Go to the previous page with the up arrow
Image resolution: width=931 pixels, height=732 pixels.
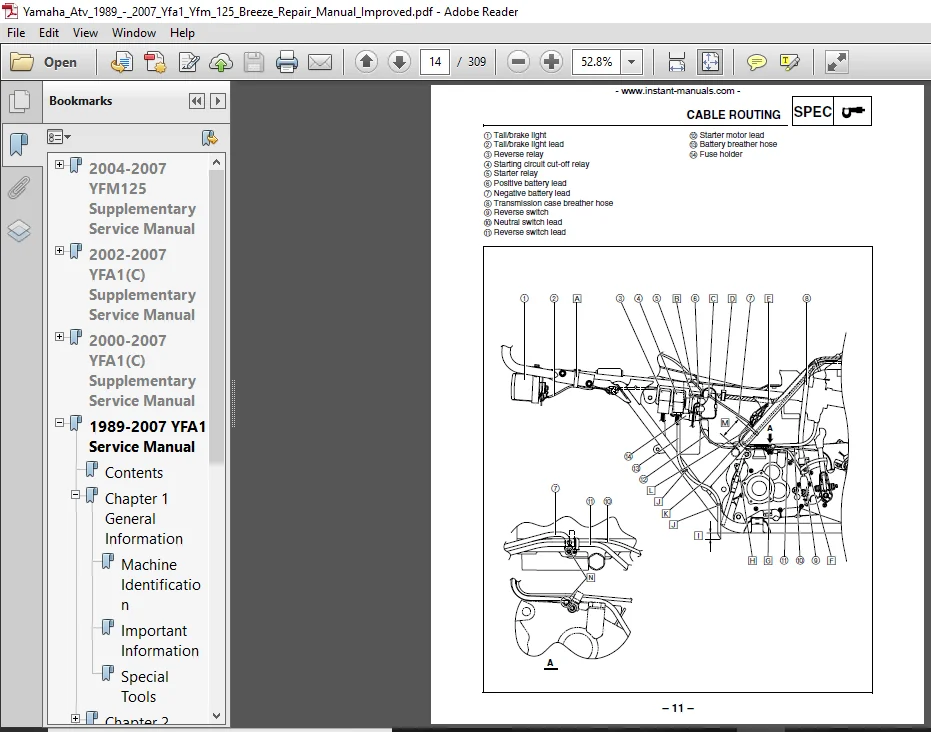pos(366,62)
